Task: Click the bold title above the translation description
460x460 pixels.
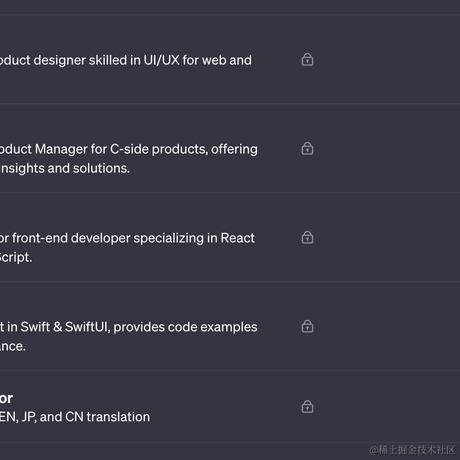Action: (6, 398)
